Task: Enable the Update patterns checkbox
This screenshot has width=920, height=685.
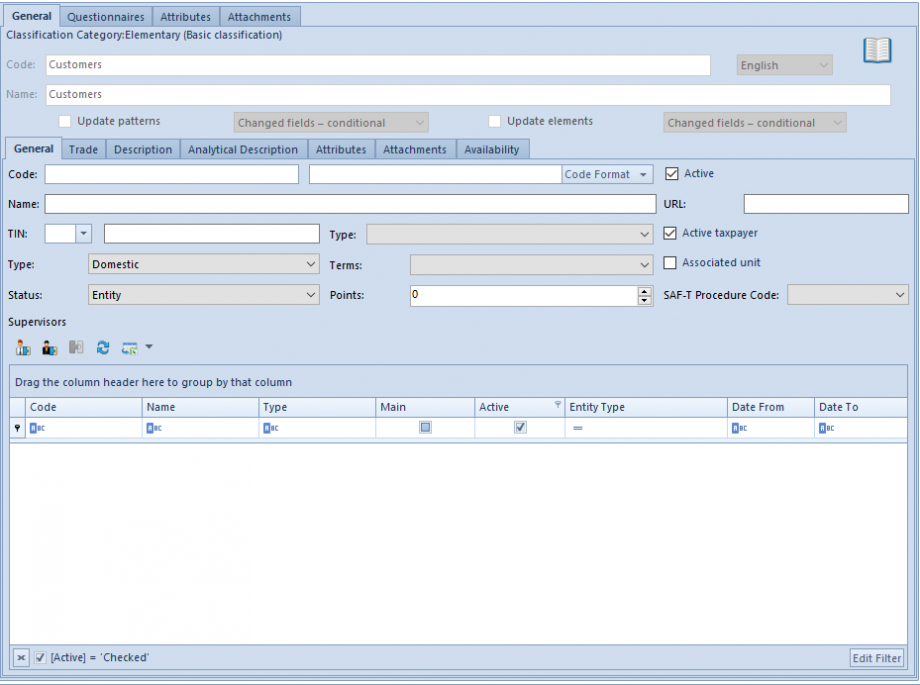Action: 64,120
